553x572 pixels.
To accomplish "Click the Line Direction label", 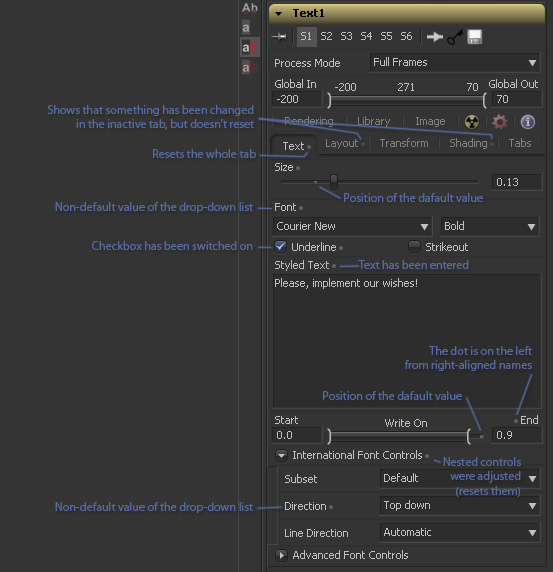I will pyautogui.click(x=316, y=533).
